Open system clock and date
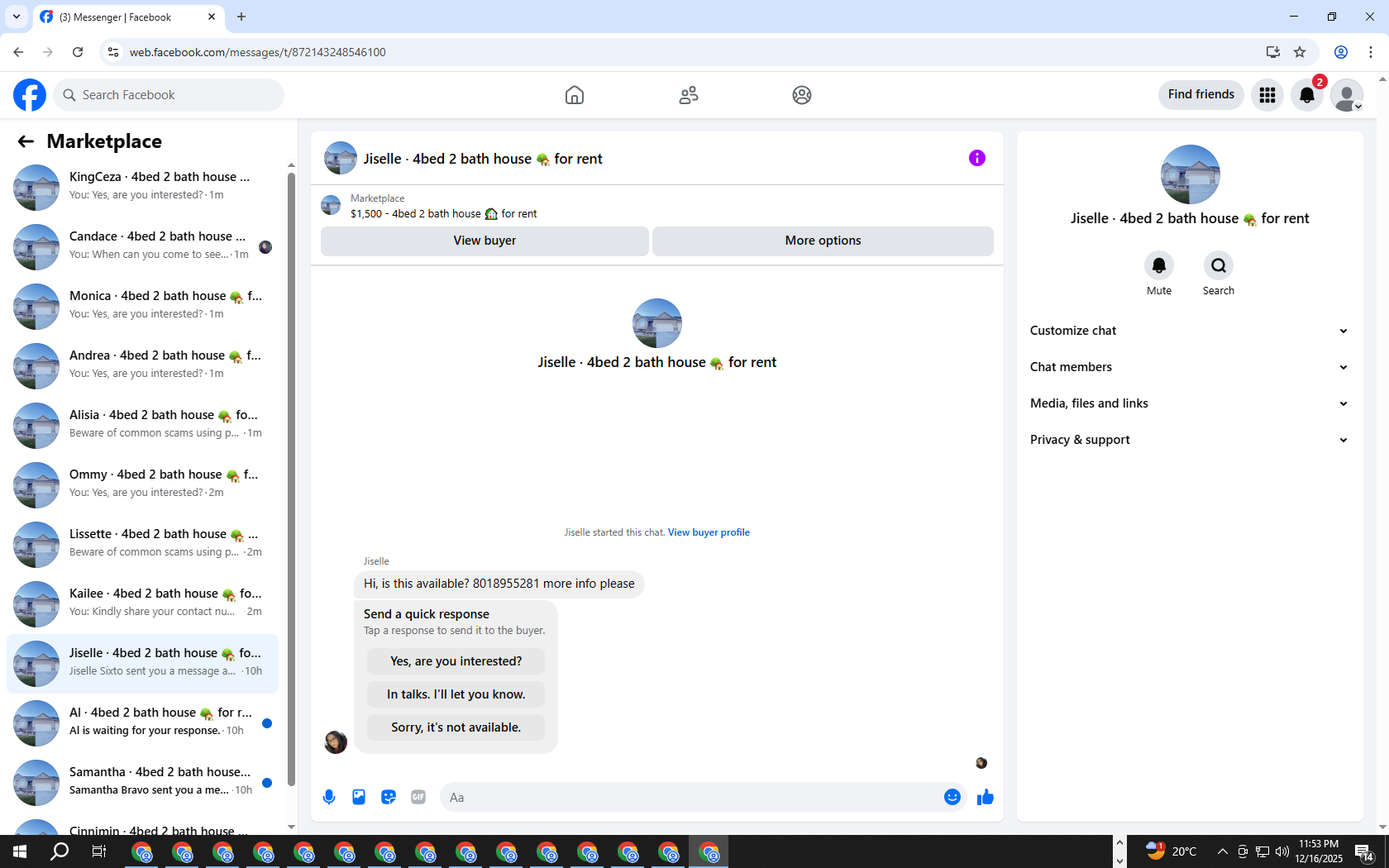This screenshot has width=1389, height=868. coord(1319,851)
